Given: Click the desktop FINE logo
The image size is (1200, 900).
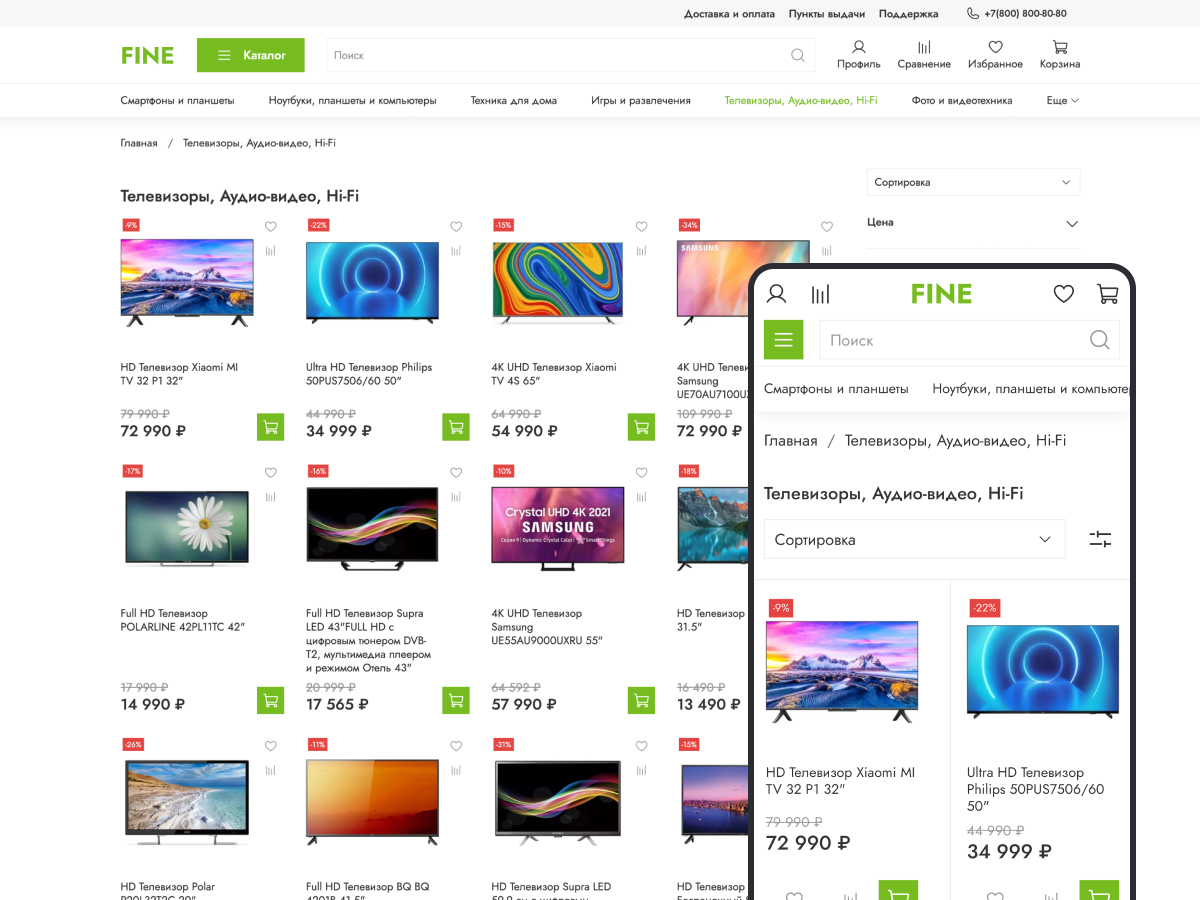Looking at the screenshot, I should pyautogui.click(x=147, y=55).
